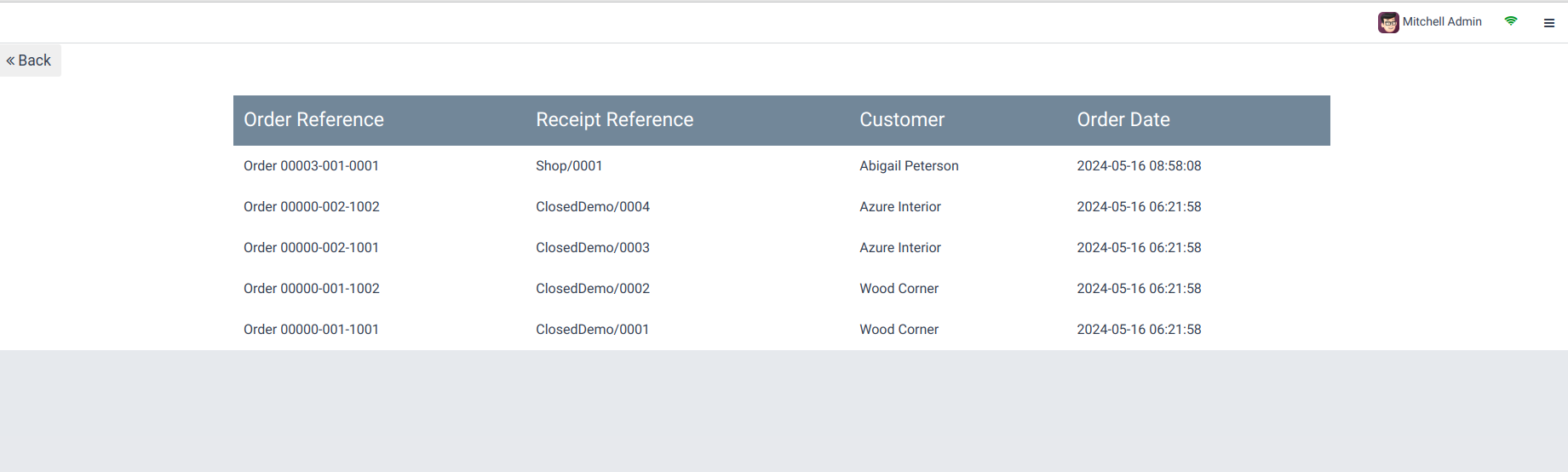Select order 00000-001-1001 row
The image size is (1568, 472).
click(x=311, y=330)
